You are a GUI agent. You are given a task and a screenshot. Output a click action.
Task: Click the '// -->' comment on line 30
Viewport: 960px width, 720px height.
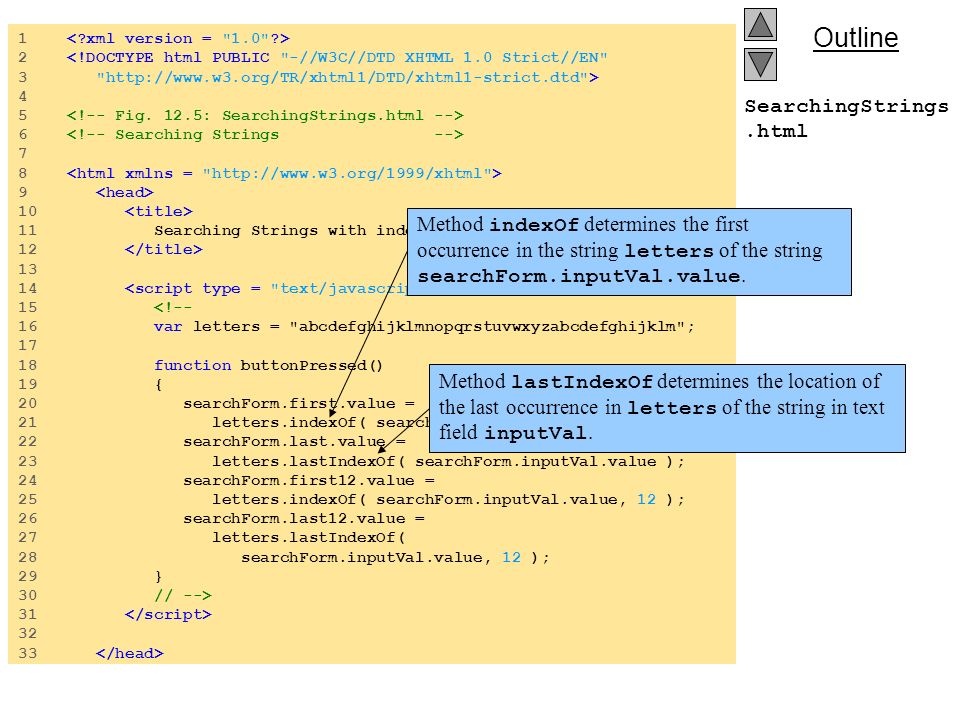point(183,595)
